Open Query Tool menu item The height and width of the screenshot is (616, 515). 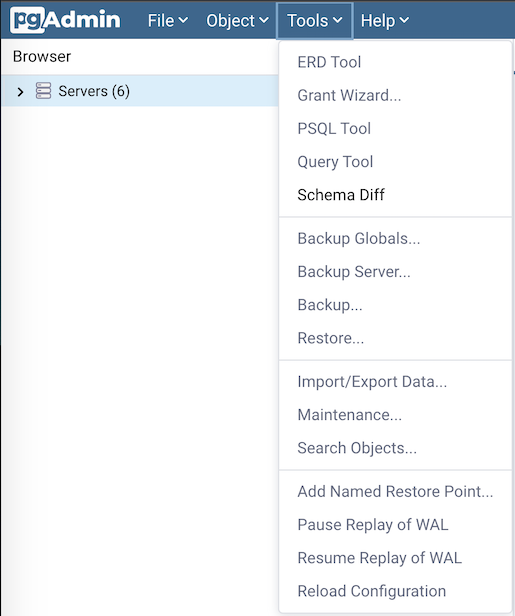[395, 162]
